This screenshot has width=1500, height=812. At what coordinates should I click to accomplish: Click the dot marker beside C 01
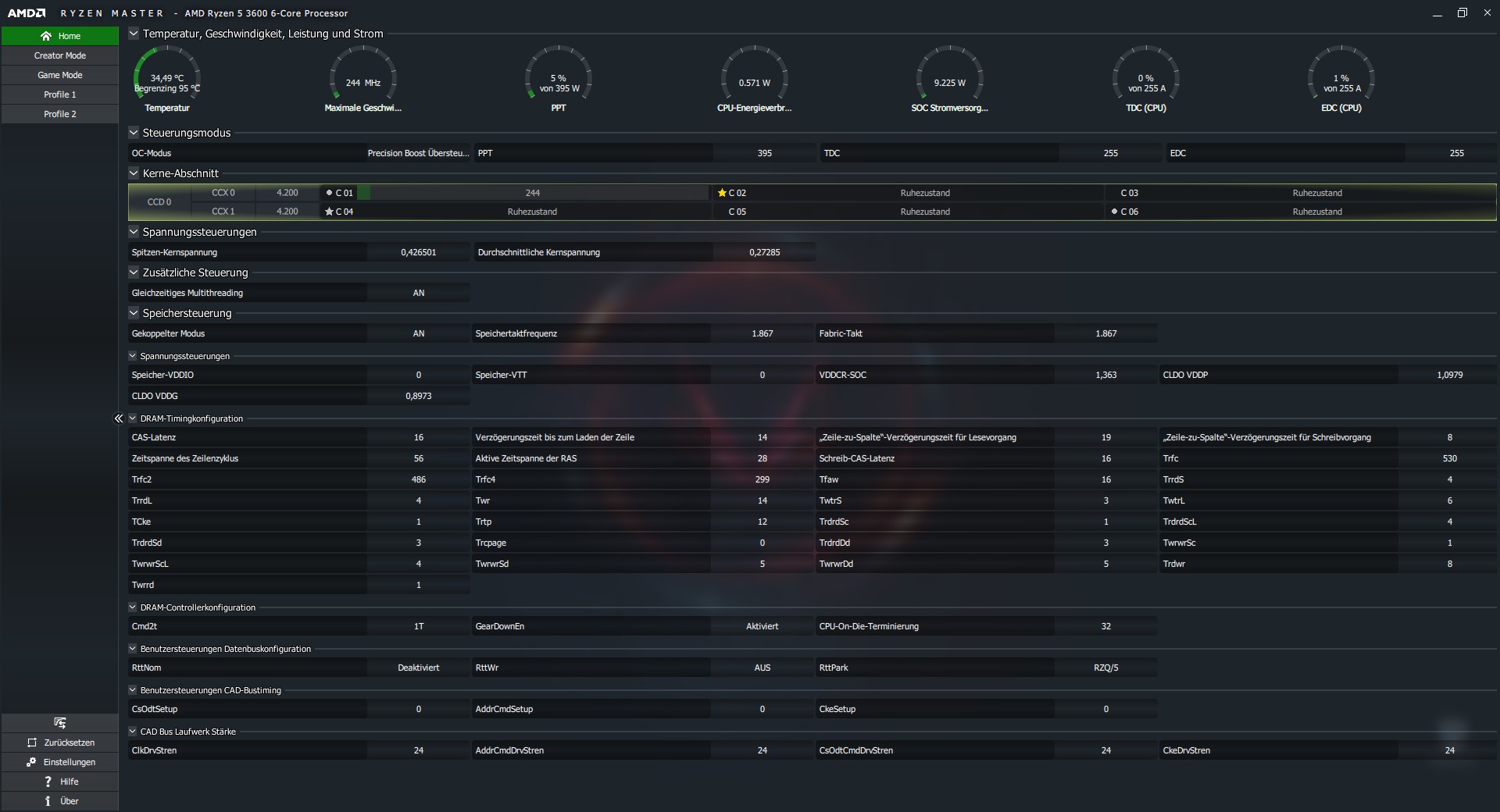point(329,193)
